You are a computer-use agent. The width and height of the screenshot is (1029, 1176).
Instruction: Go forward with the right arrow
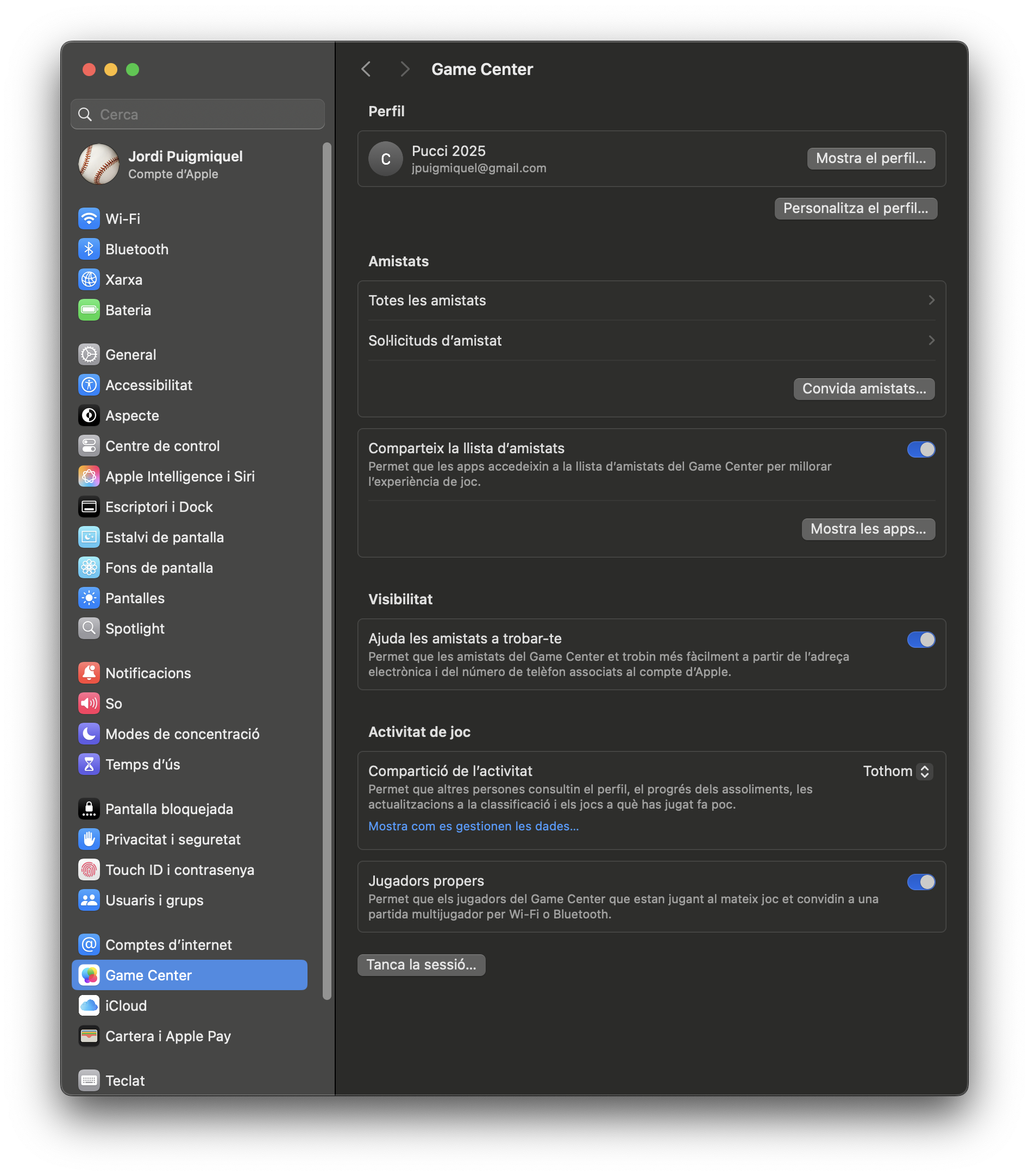tap(405, 70)
